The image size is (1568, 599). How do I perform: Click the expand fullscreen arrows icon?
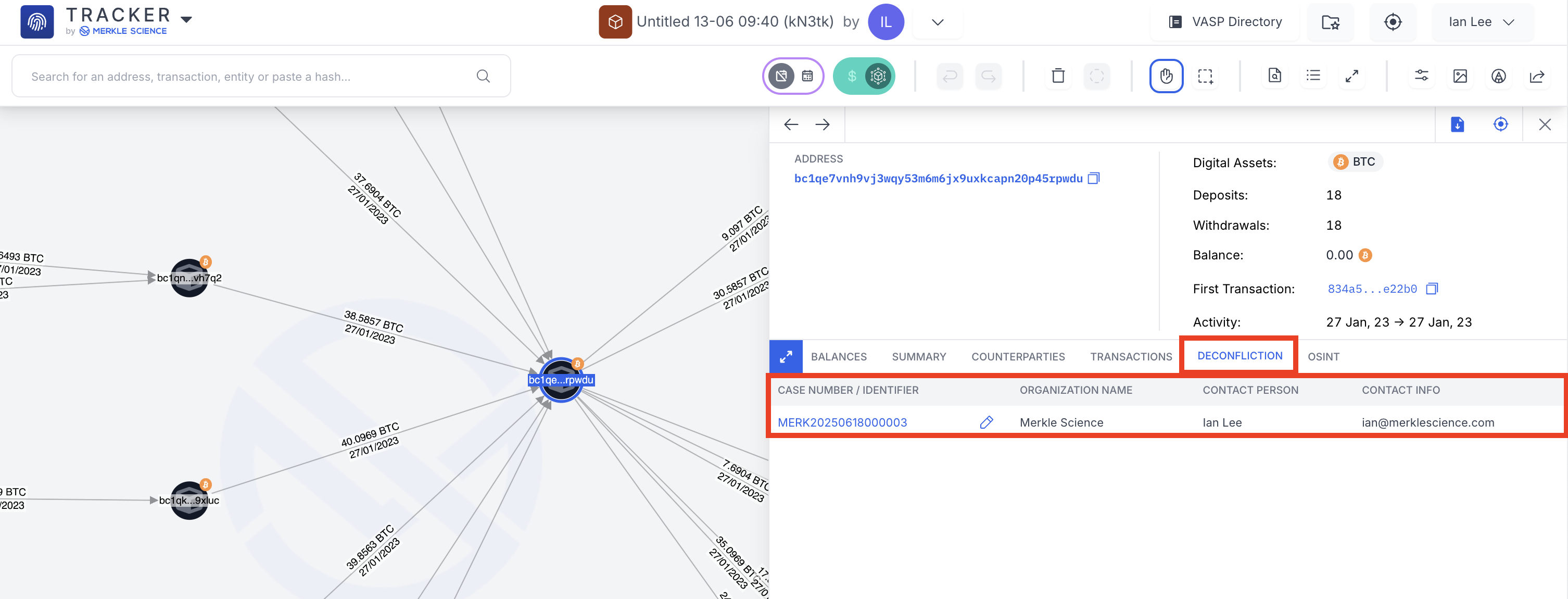point(1351,76)
